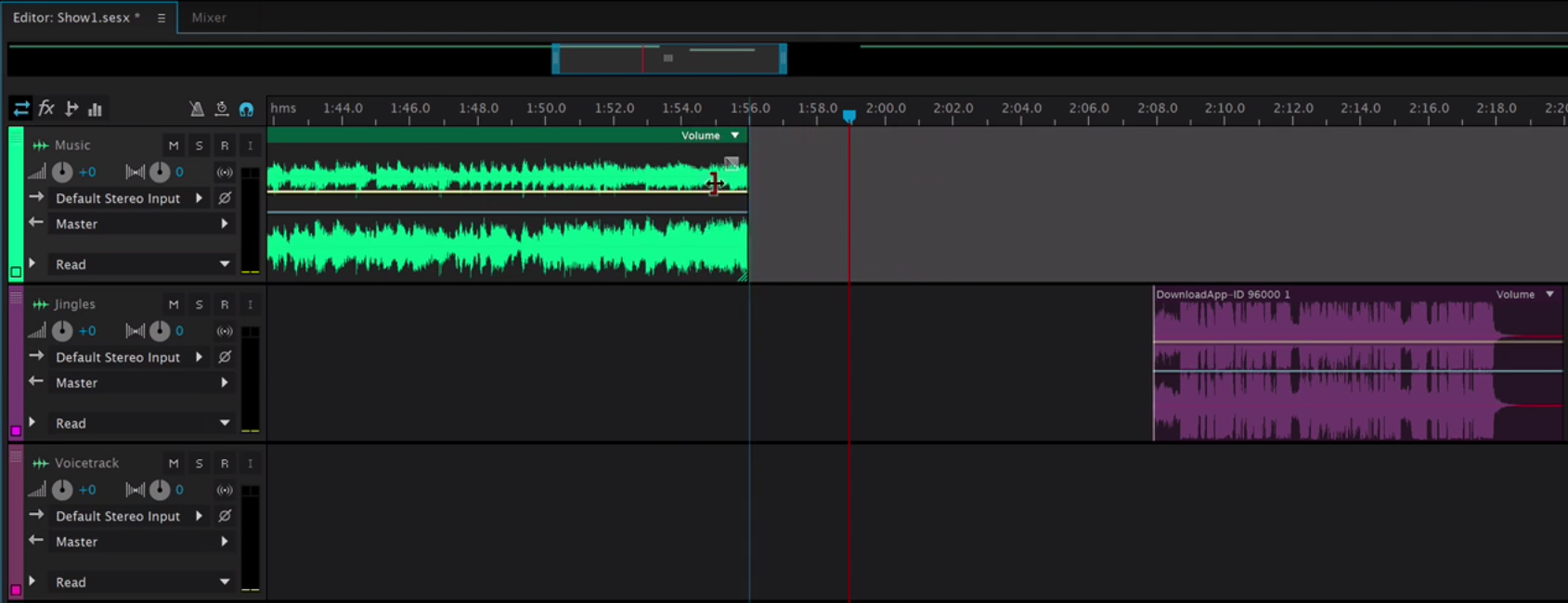
Task: Toggle sum to mono on Music track
Action: [225, 172]
